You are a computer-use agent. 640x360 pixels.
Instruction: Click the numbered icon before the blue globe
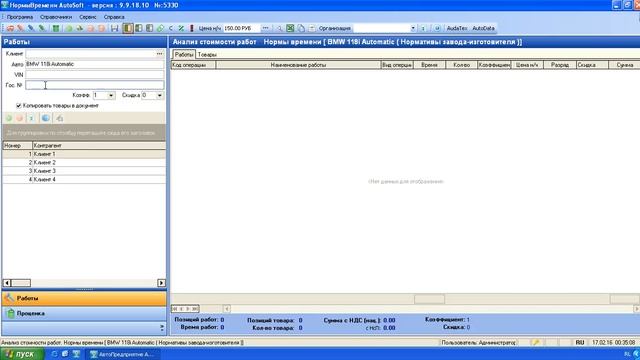31,118
